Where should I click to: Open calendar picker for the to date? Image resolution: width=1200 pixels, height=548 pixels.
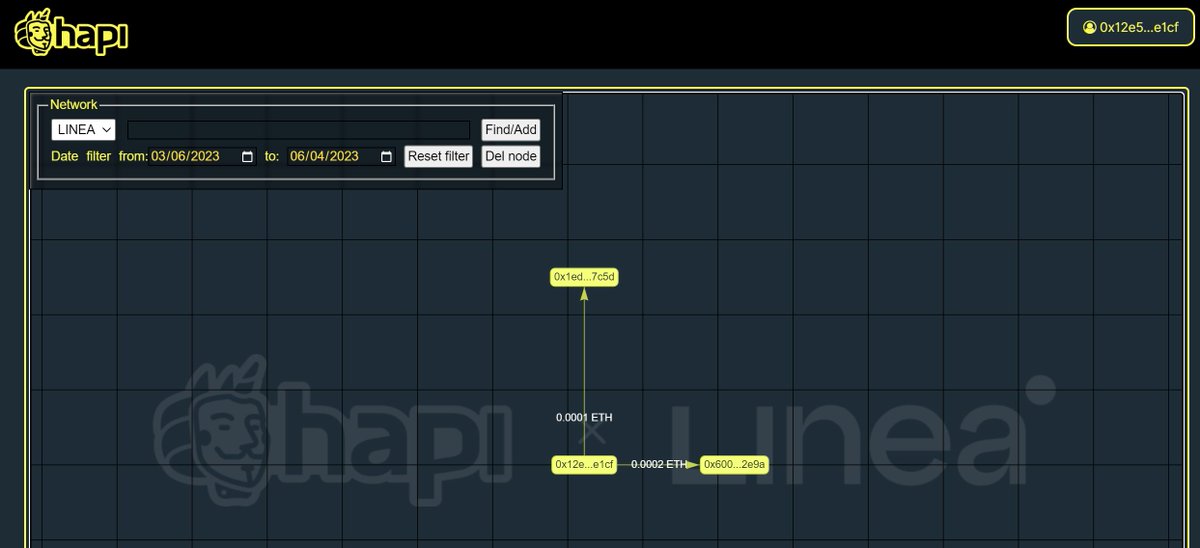coord(386,157)
